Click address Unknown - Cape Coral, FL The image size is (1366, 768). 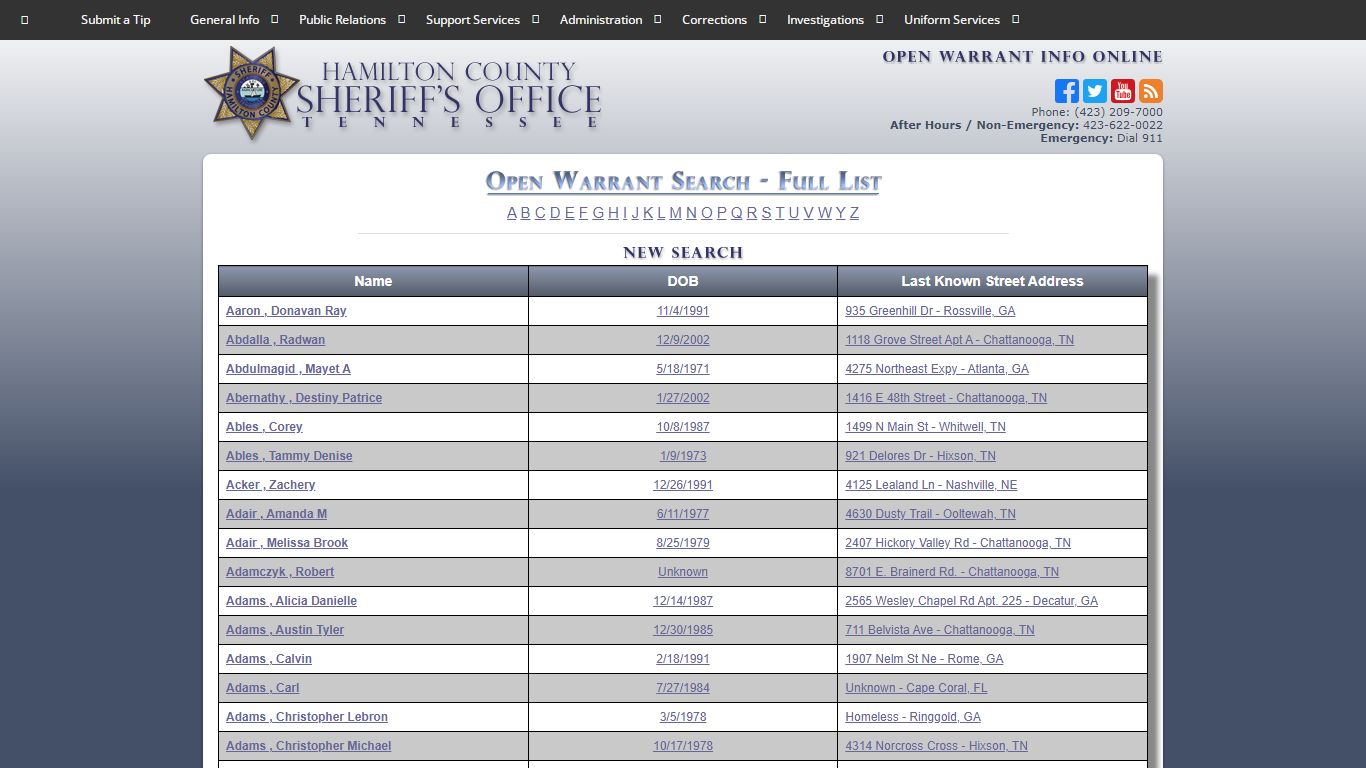point(916,688)
